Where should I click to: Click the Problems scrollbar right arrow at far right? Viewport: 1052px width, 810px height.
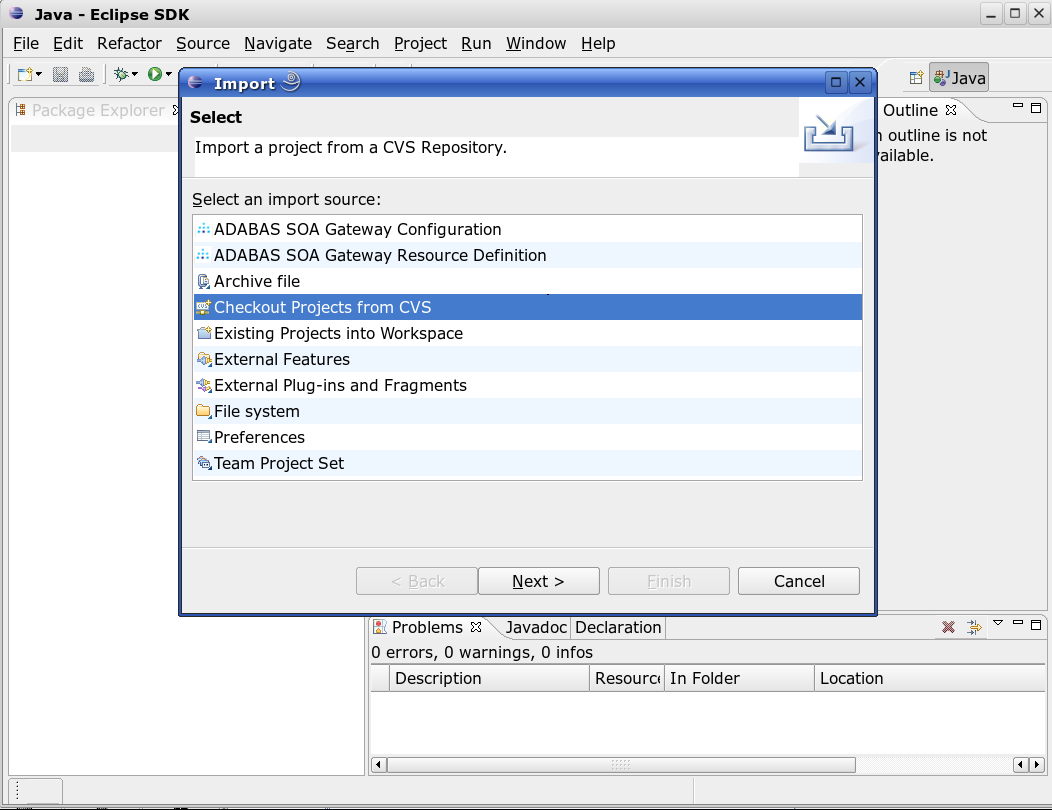(1037, 765)
